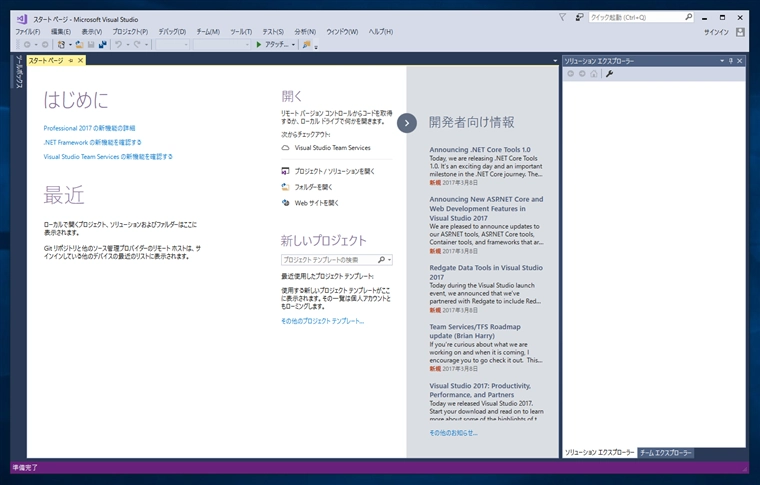Open the Solution Platforms combo box
This screenshot has width=760, height=485.
click(222, 45)
